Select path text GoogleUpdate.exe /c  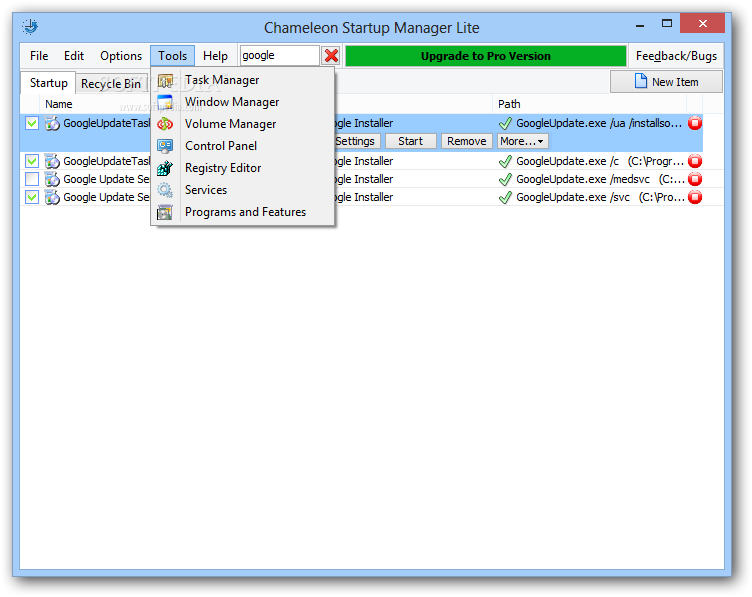[x=567, y=161]
